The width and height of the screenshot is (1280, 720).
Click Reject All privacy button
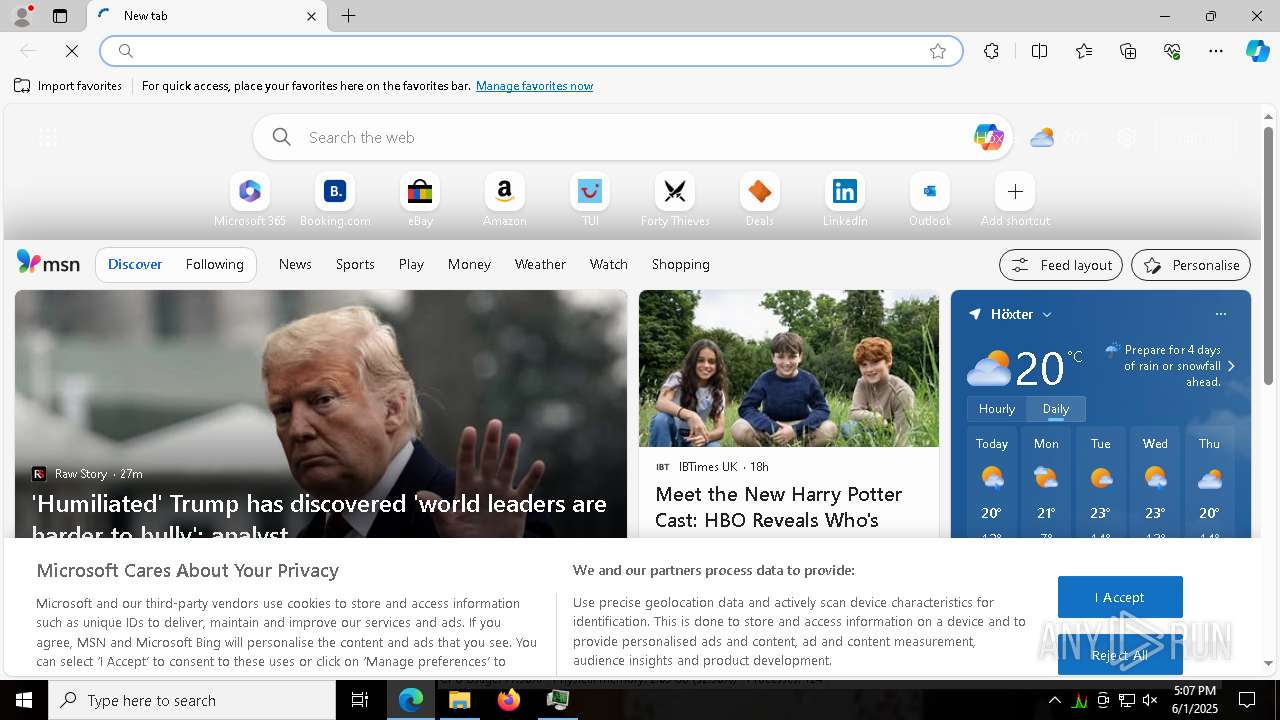(x=1120, y=655)
